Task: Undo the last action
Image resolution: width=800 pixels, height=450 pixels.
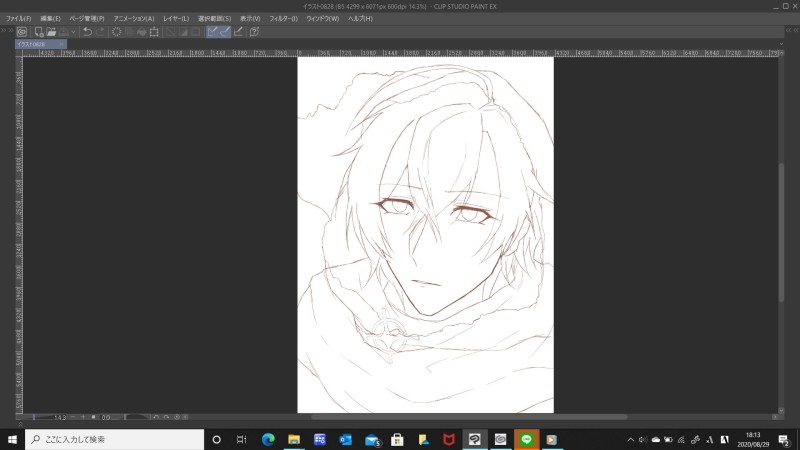Action: pos(87,32)
